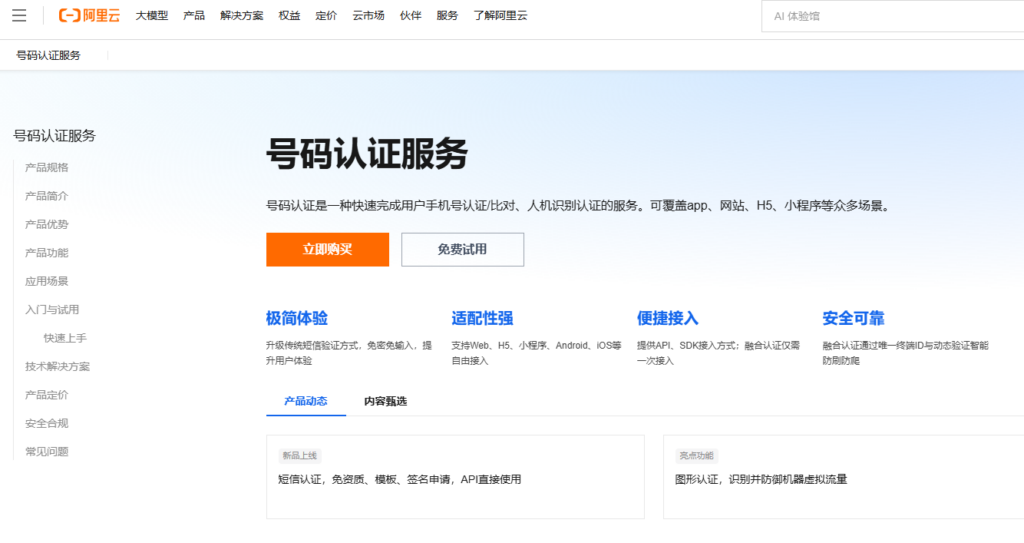The height and width of the screenshot is (543, 1024).
Task: Click the 极简体验 heading
Action: click(x=296, y=318)
